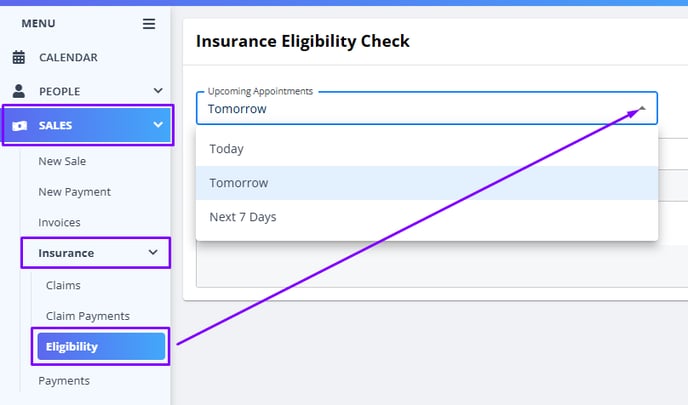This screenshot has width=688, height=405.
Task: Click the Upcoming Appointments field showing Tomorrow
Action: (426, 108)
